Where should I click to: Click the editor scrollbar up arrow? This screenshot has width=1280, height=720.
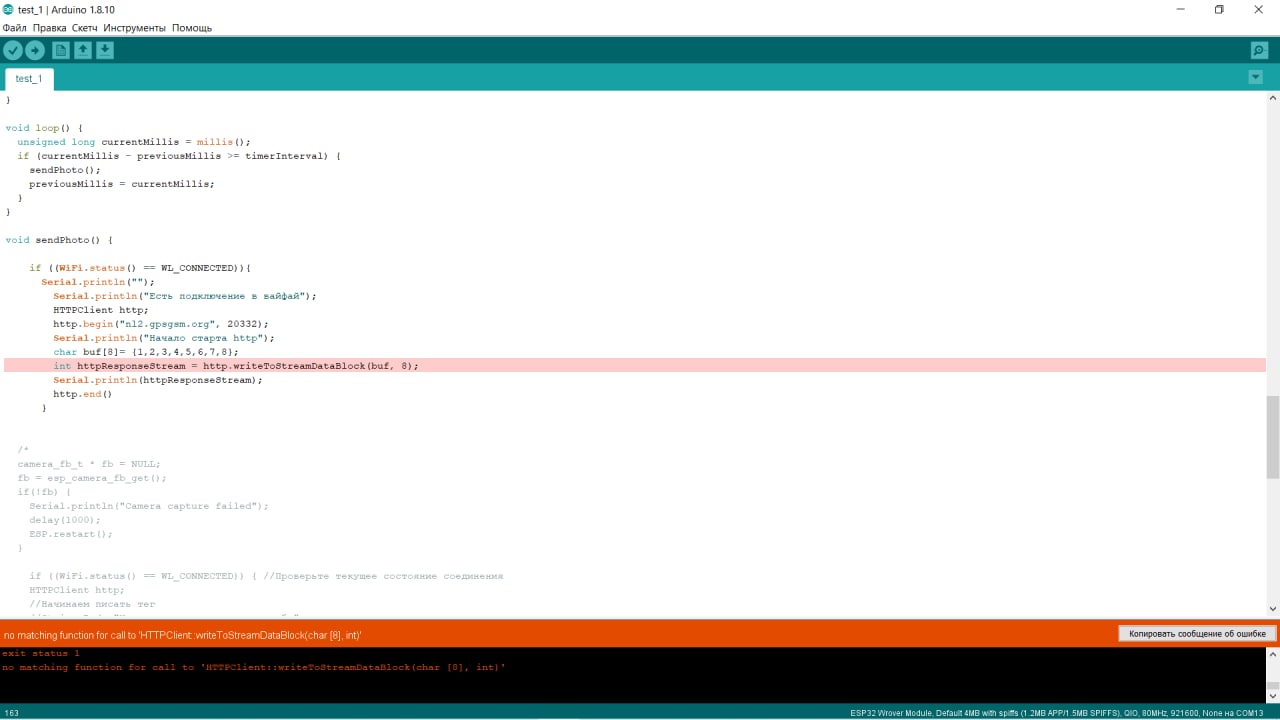[1272, 99]
